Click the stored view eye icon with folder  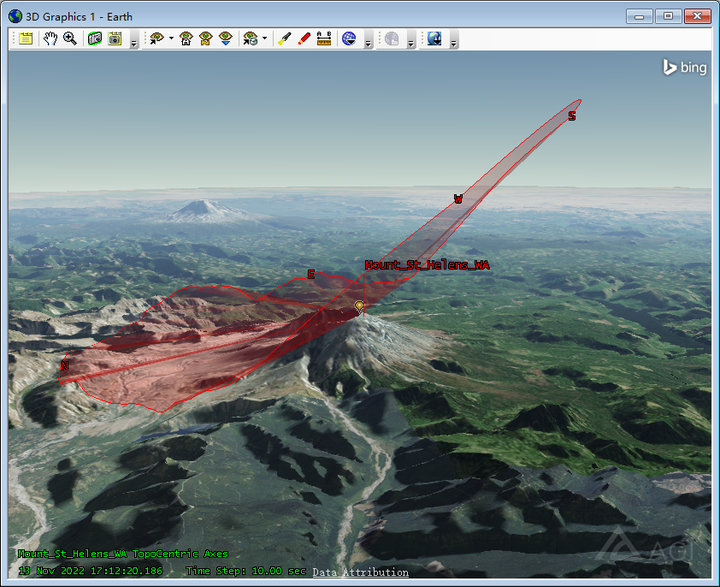pos(206,39)
